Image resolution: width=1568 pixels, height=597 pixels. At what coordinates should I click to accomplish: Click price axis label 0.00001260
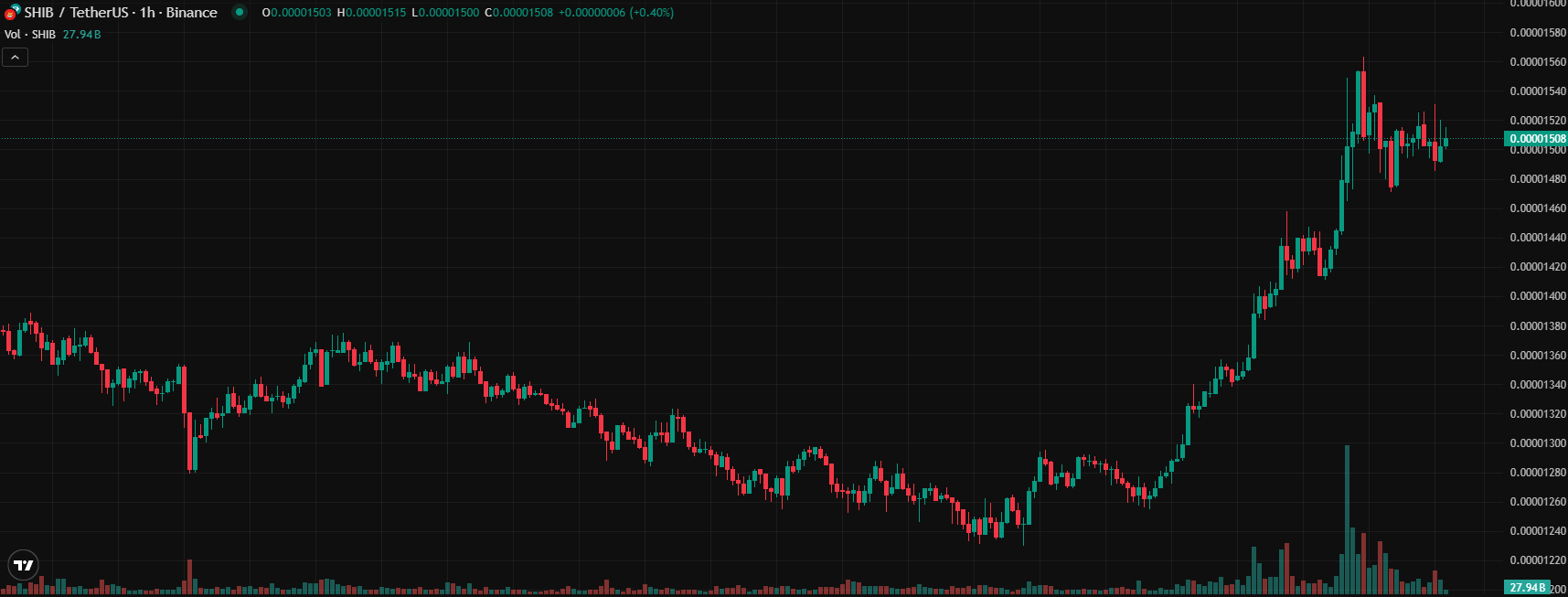[1538, 502]
